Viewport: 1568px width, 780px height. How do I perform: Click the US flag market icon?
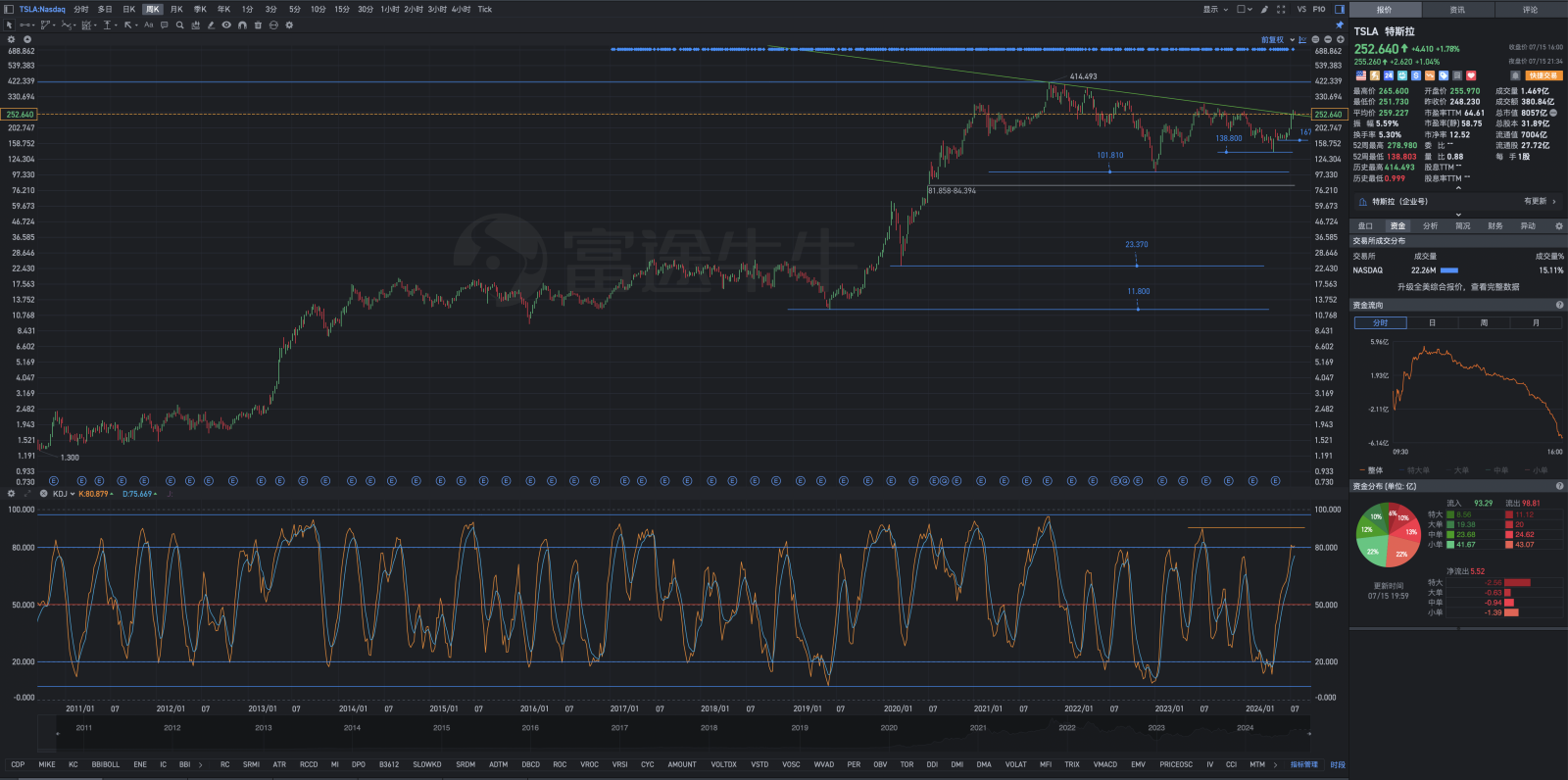tap(1361, 75)
